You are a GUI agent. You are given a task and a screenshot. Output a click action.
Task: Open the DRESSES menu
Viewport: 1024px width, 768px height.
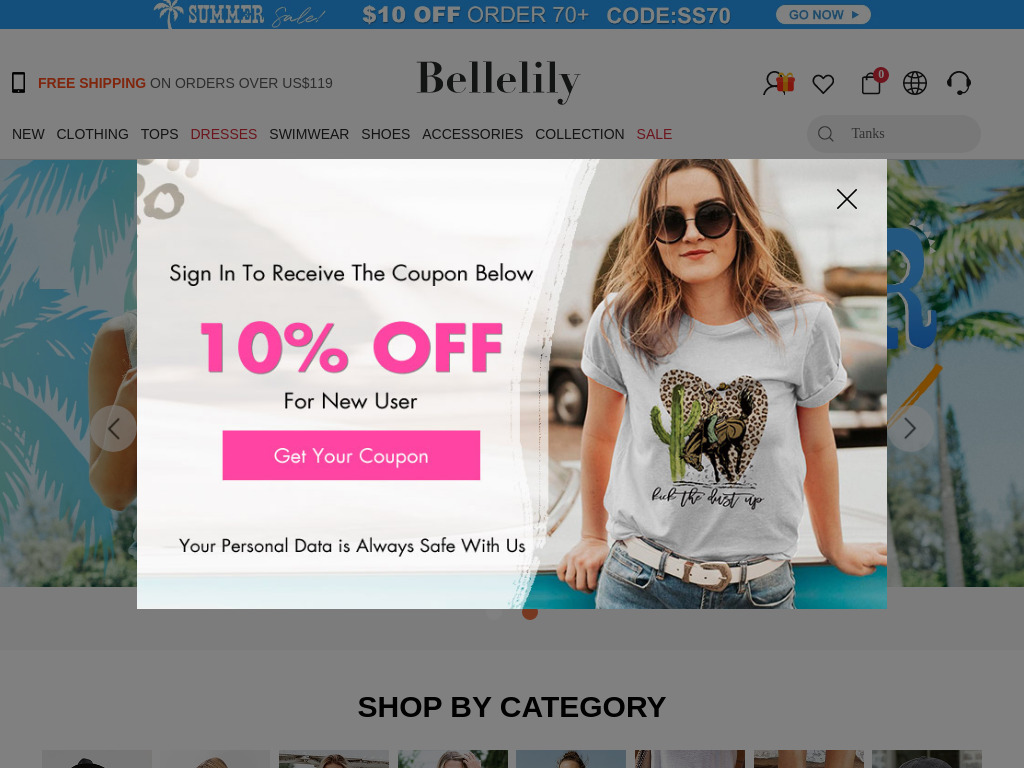coord(223,134)
